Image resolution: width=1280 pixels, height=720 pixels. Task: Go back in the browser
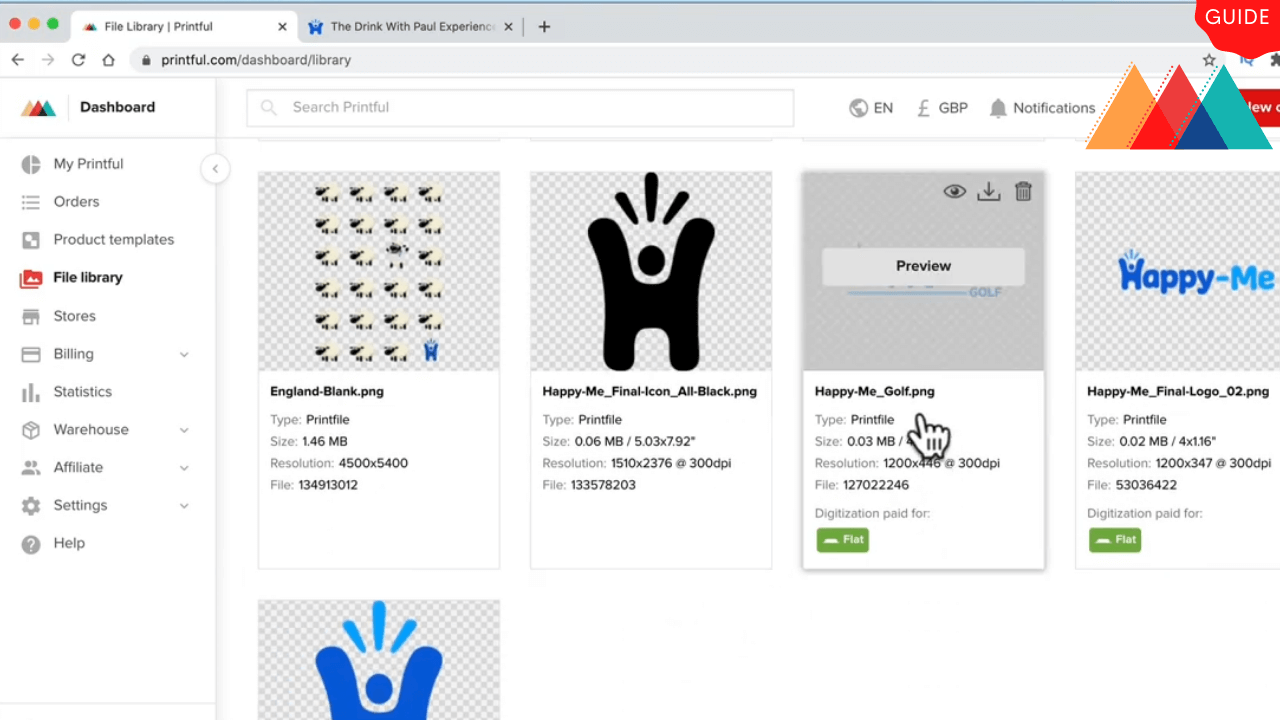17,60
